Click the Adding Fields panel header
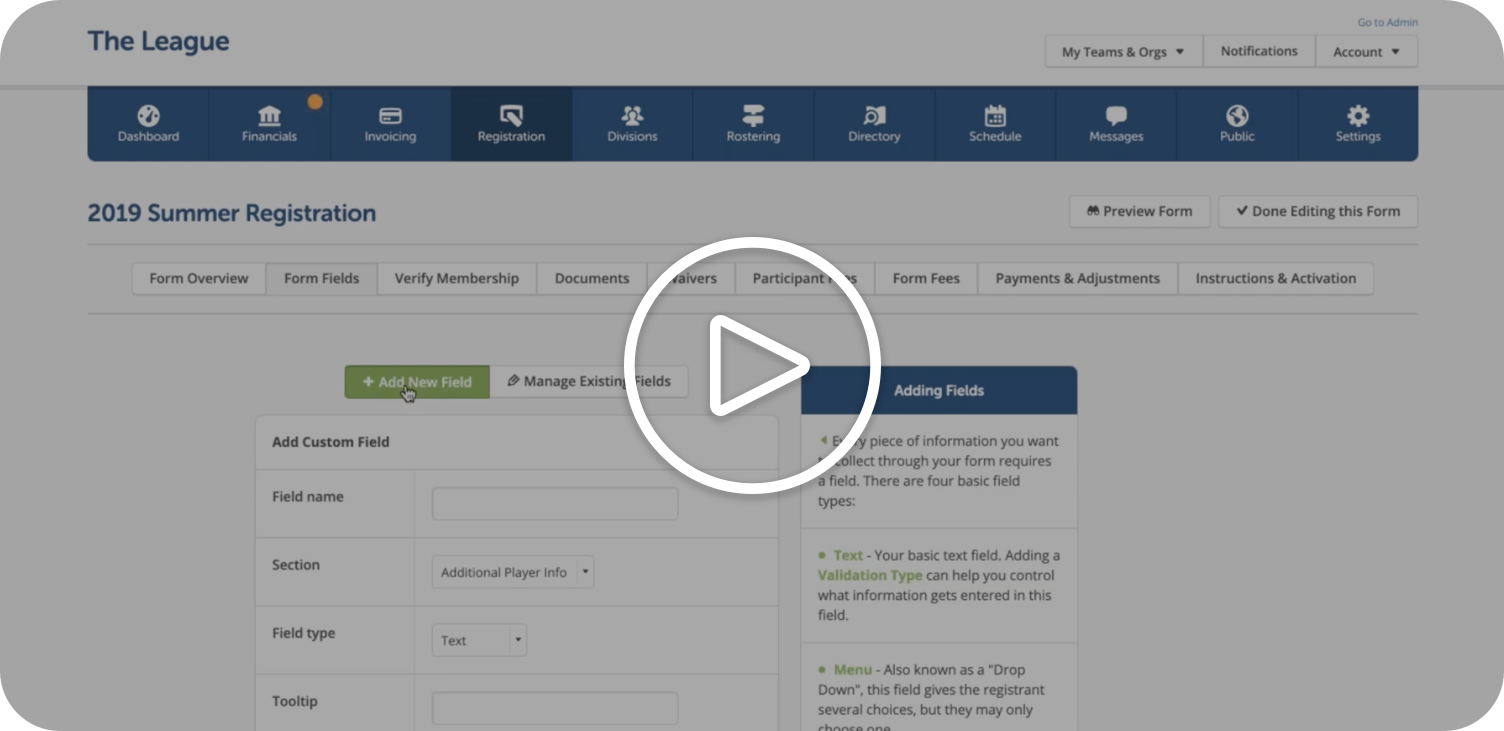Screen dimensions: 1504x731 (939, 390)
